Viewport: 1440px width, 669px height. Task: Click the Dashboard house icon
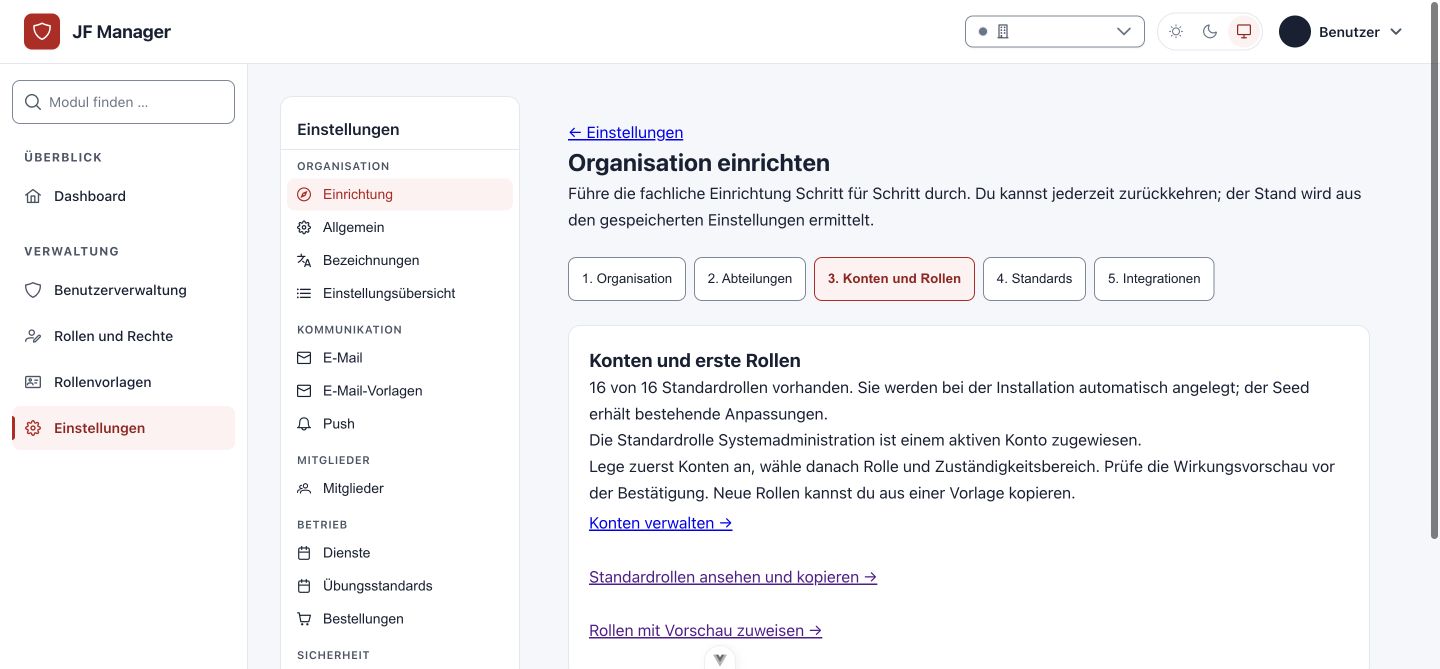(33, 196)
